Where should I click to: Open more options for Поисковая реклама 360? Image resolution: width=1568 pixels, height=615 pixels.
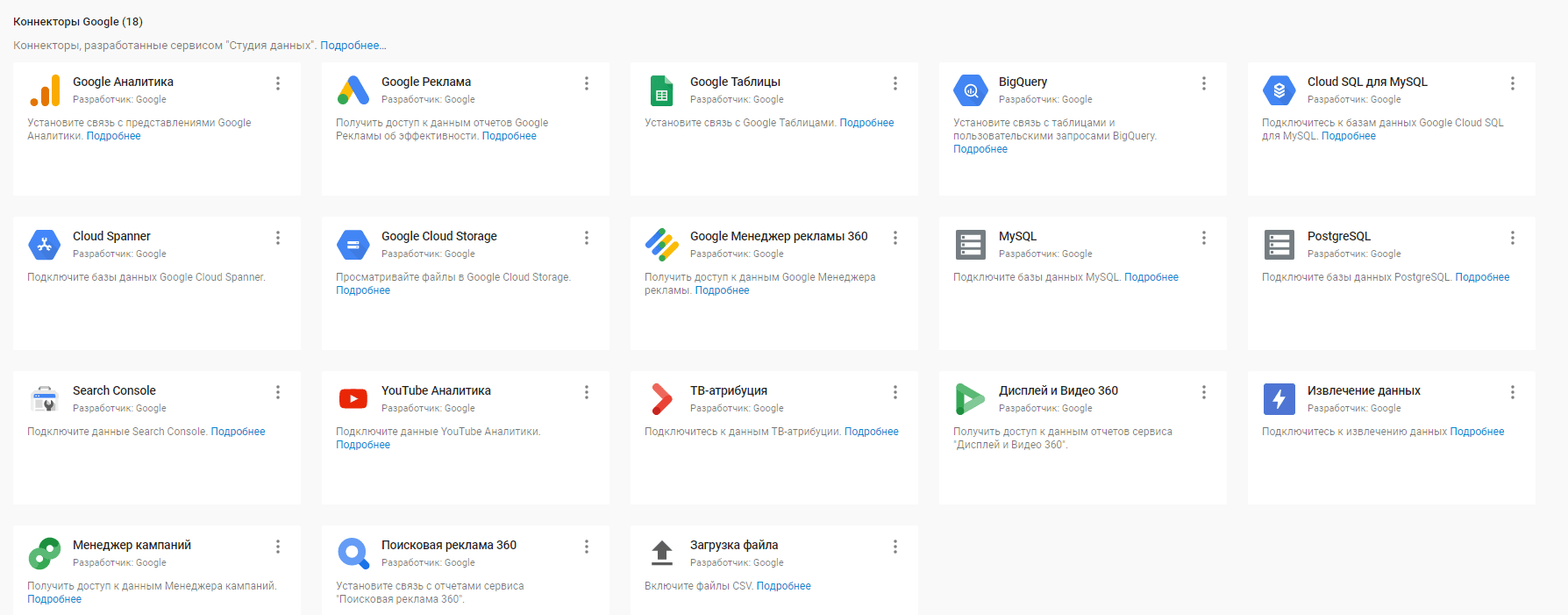[x=587, y=547]
